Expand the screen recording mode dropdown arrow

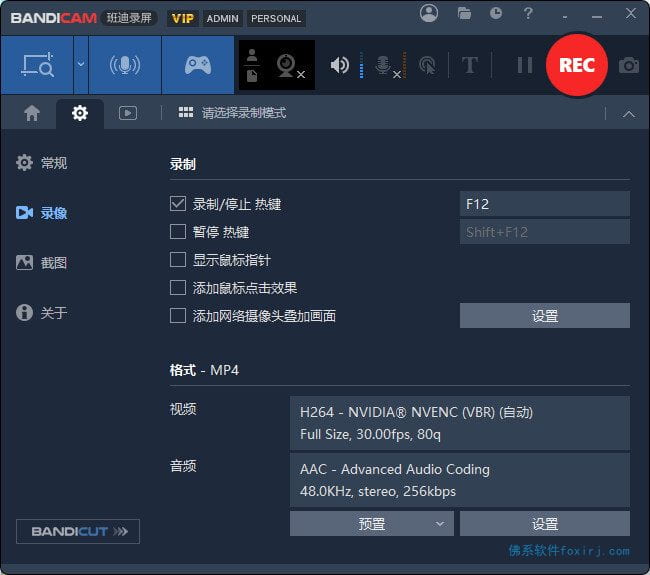point(81,65)
